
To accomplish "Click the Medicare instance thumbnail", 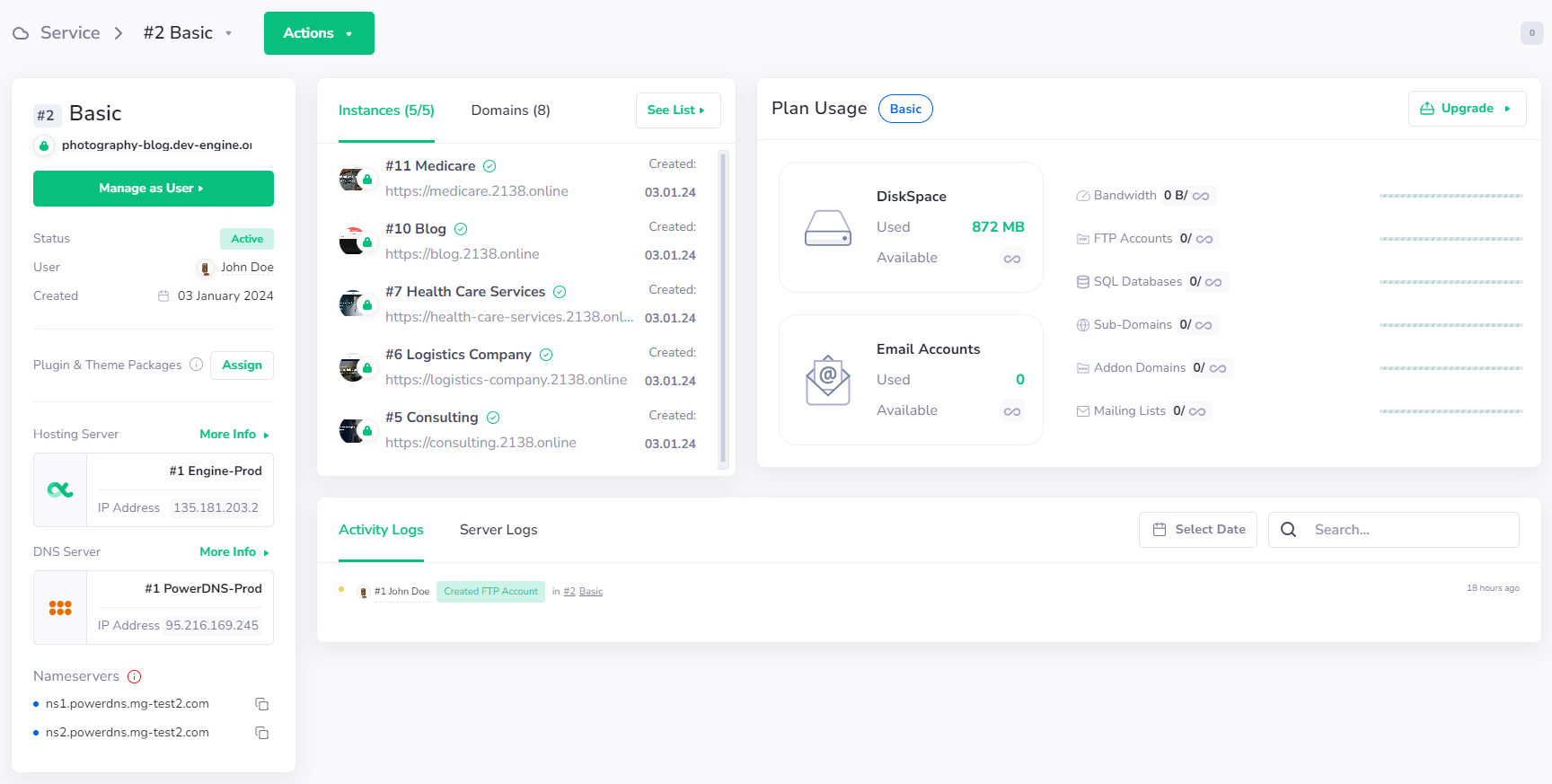I will tap(352, 179).
